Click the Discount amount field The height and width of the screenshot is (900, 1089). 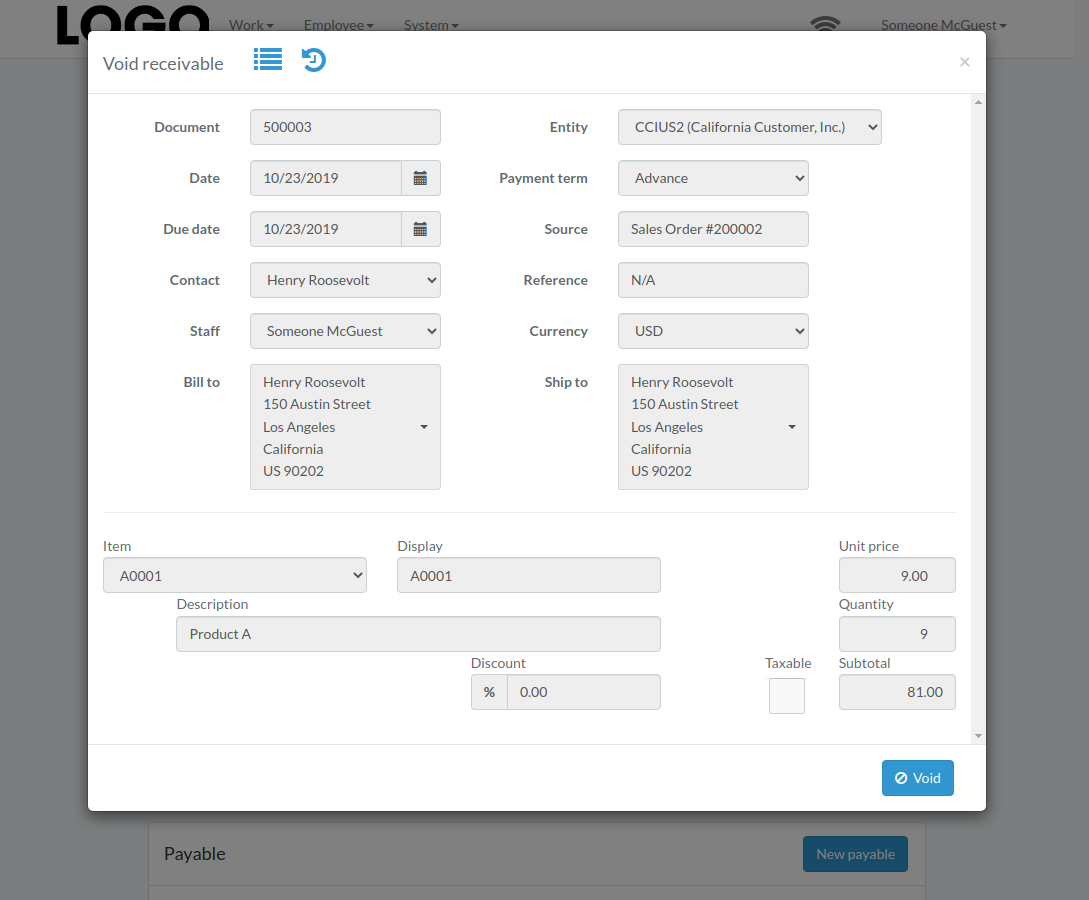coord(584,692)
